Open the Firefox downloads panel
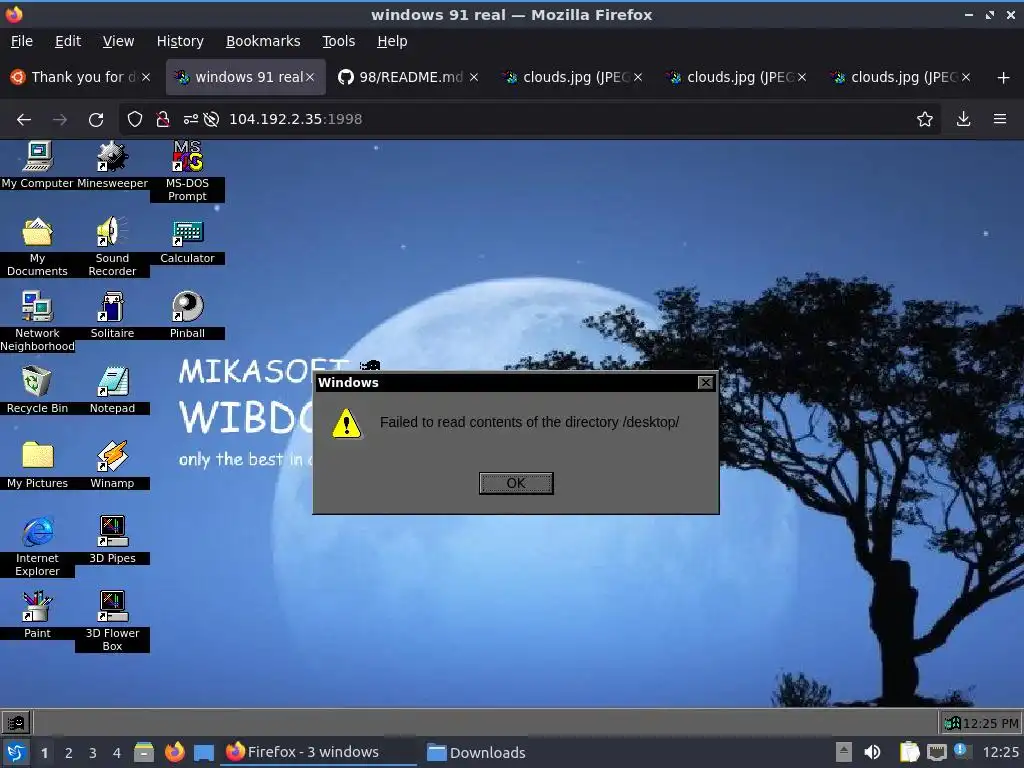The height and width of the screenshot is (768, 1024). (x=963, y=119)
